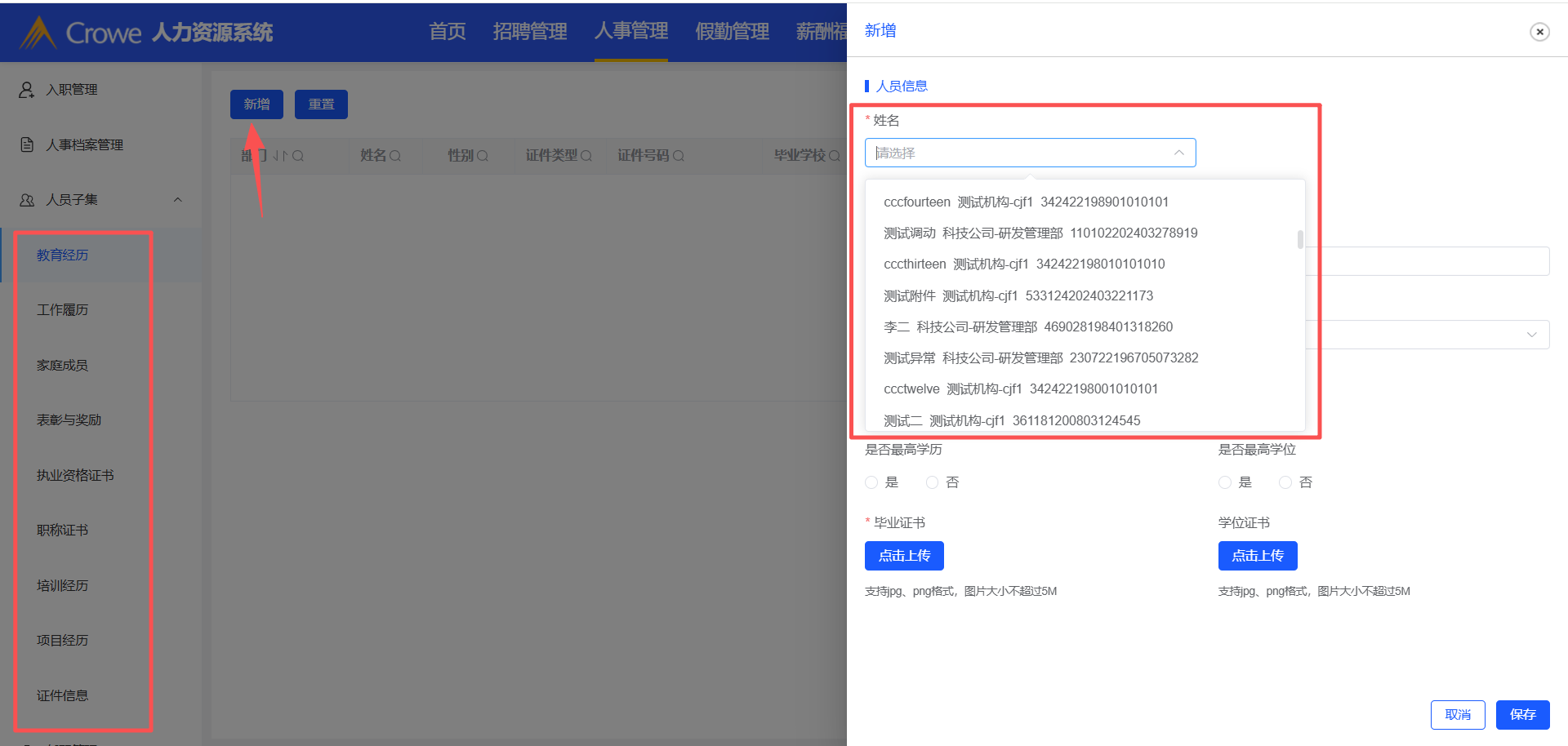Select 是 for 是否最高学历
This screenshot has height=746, width=1568.
(x=871, y=482)
